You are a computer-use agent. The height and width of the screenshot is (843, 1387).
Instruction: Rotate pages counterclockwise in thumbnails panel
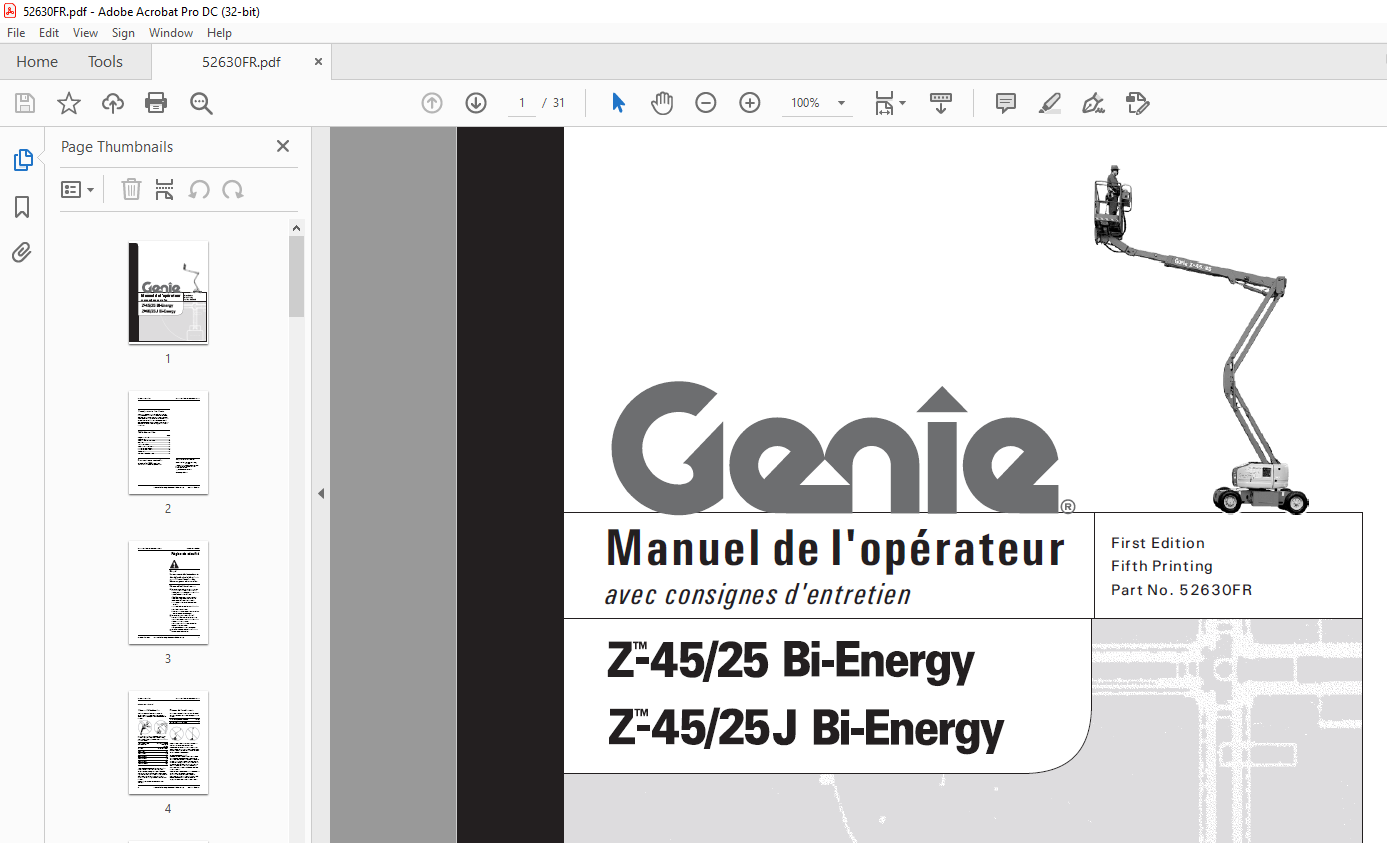point(199,189)
